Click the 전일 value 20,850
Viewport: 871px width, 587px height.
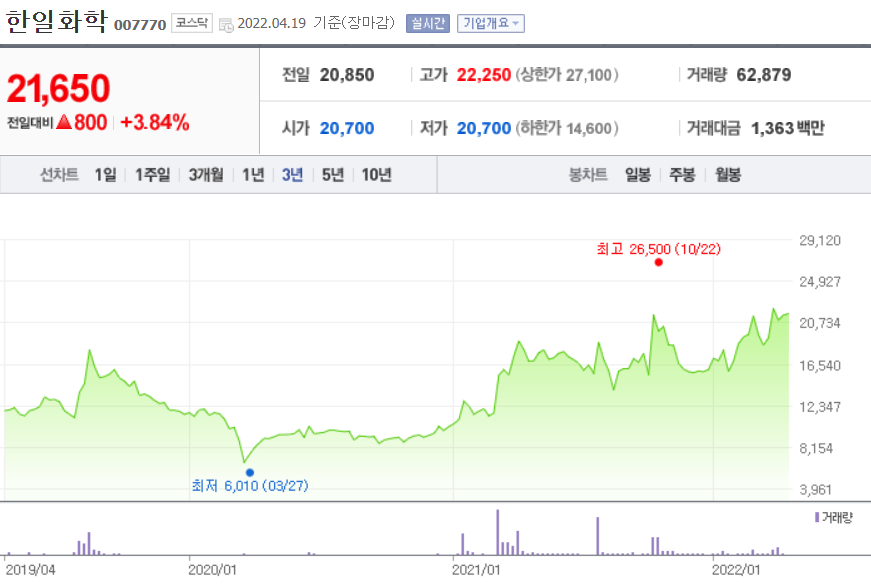pos(347,75)
